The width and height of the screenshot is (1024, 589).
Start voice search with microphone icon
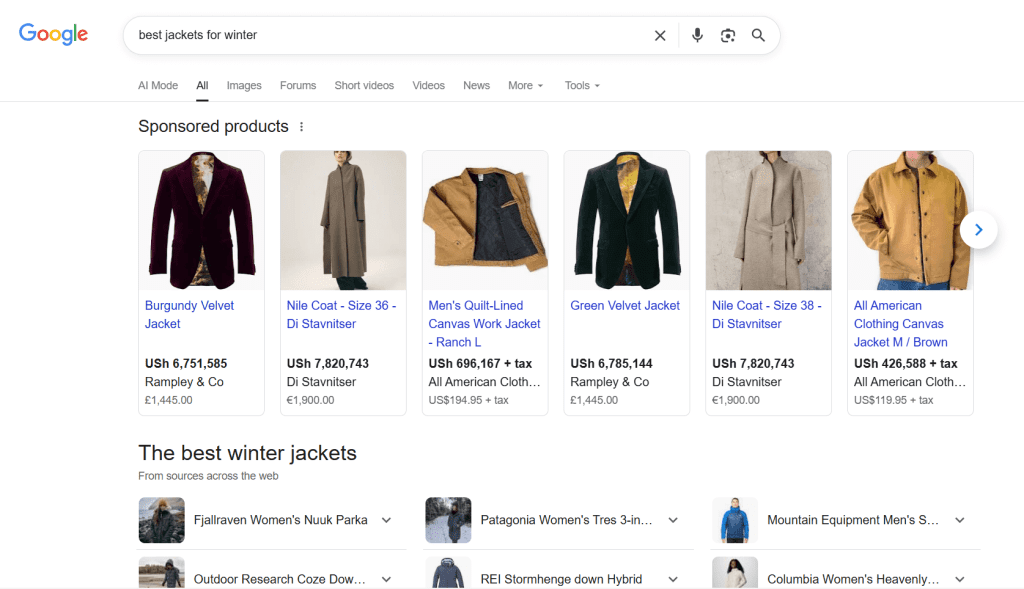click(x=697, y=35)
